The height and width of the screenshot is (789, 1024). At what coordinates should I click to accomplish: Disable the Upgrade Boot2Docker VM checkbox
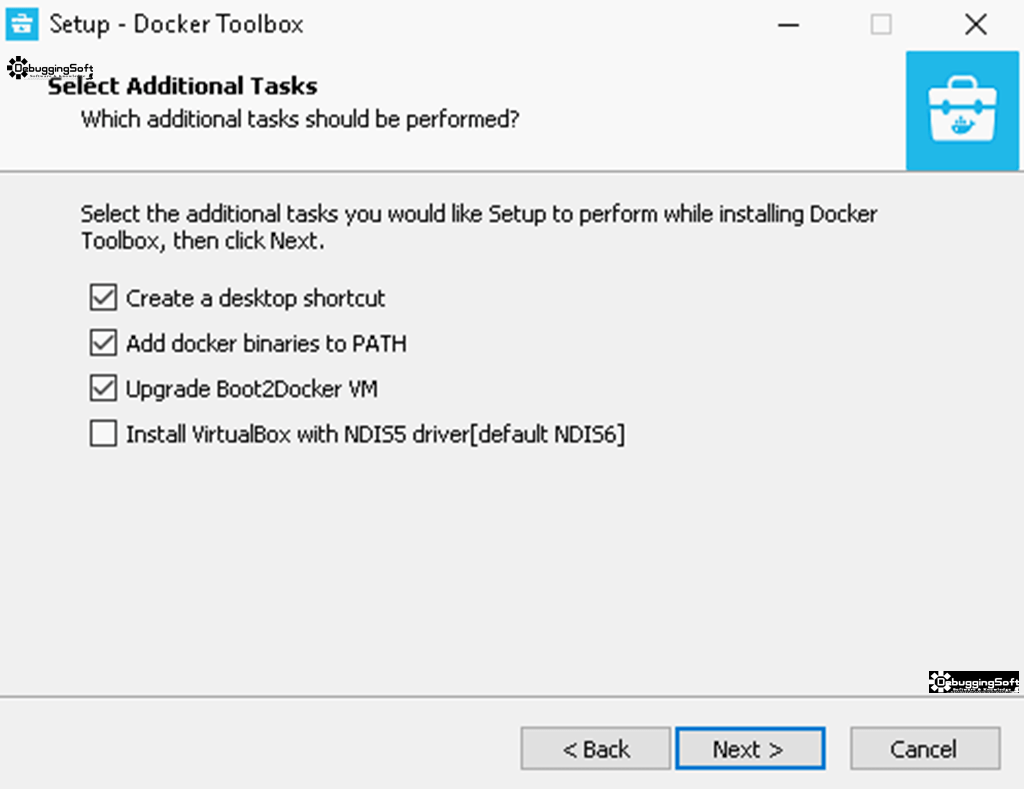(x=103, y=388)
